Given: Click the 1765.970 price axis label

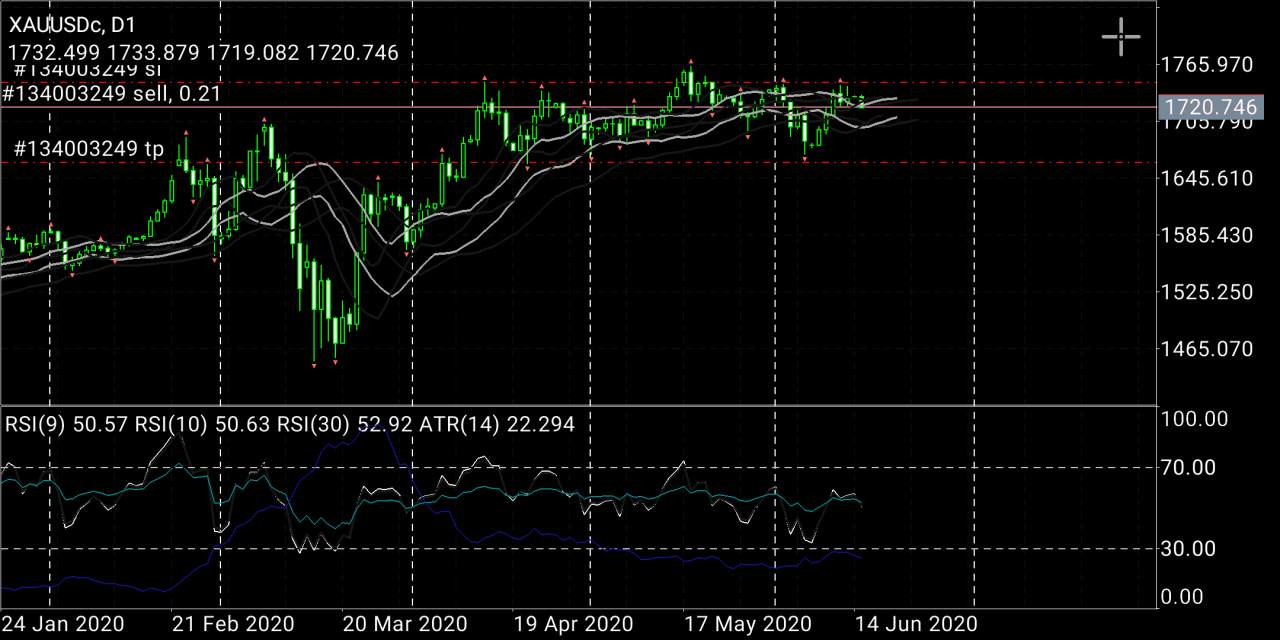Looking at the screenshot, I should coord(1207,65).
